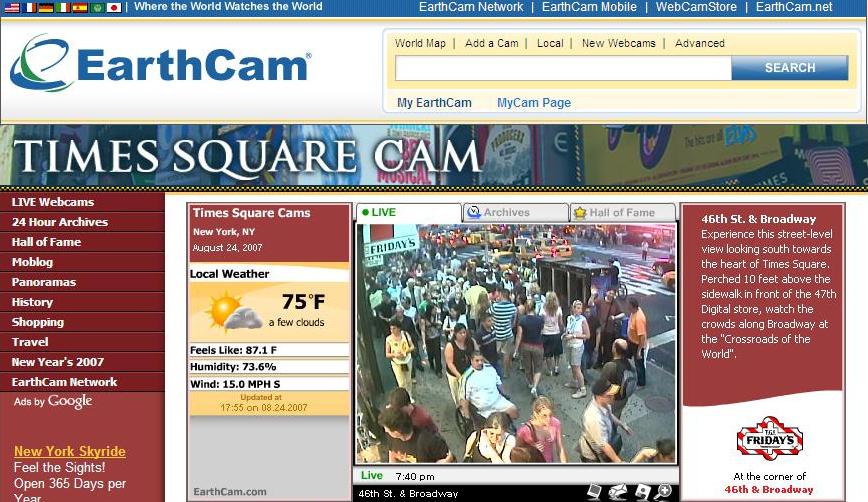Viewport: 868px width, 502px height.
Task: Click the Times Square Cams heading
Action: pos(251,213)
